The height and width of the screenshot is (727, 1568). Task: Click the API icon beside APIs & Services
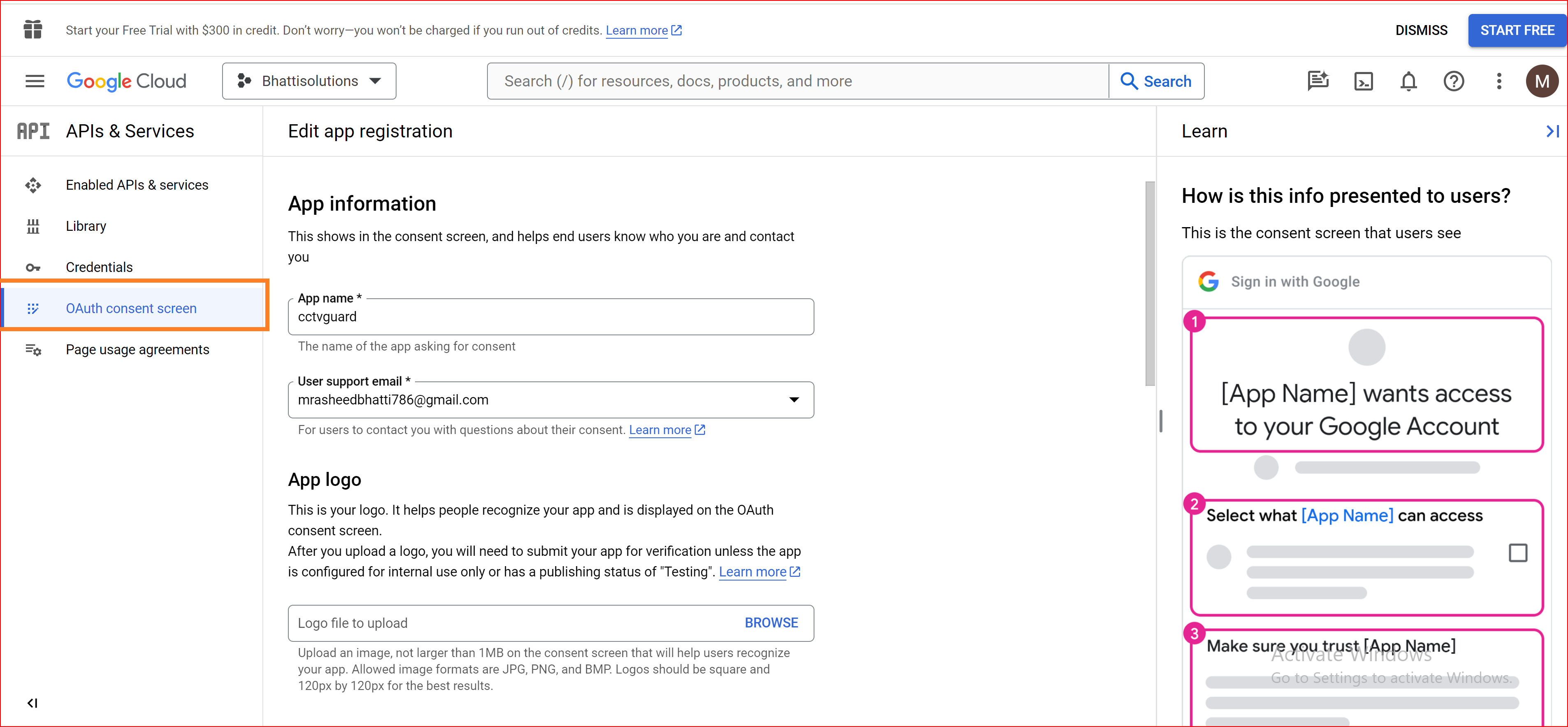33,131
